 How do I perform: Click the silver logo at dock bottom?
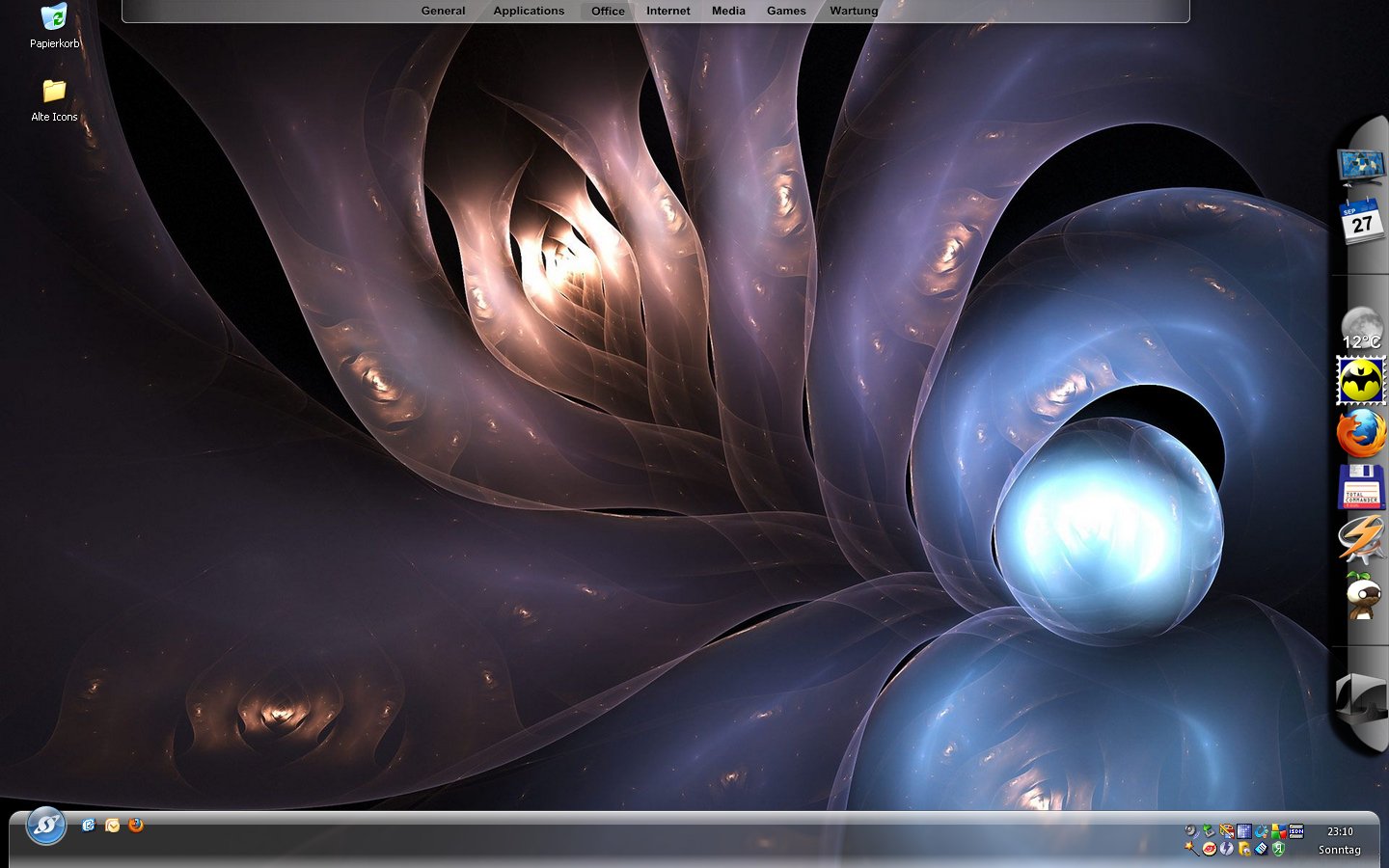(1360, 697)
